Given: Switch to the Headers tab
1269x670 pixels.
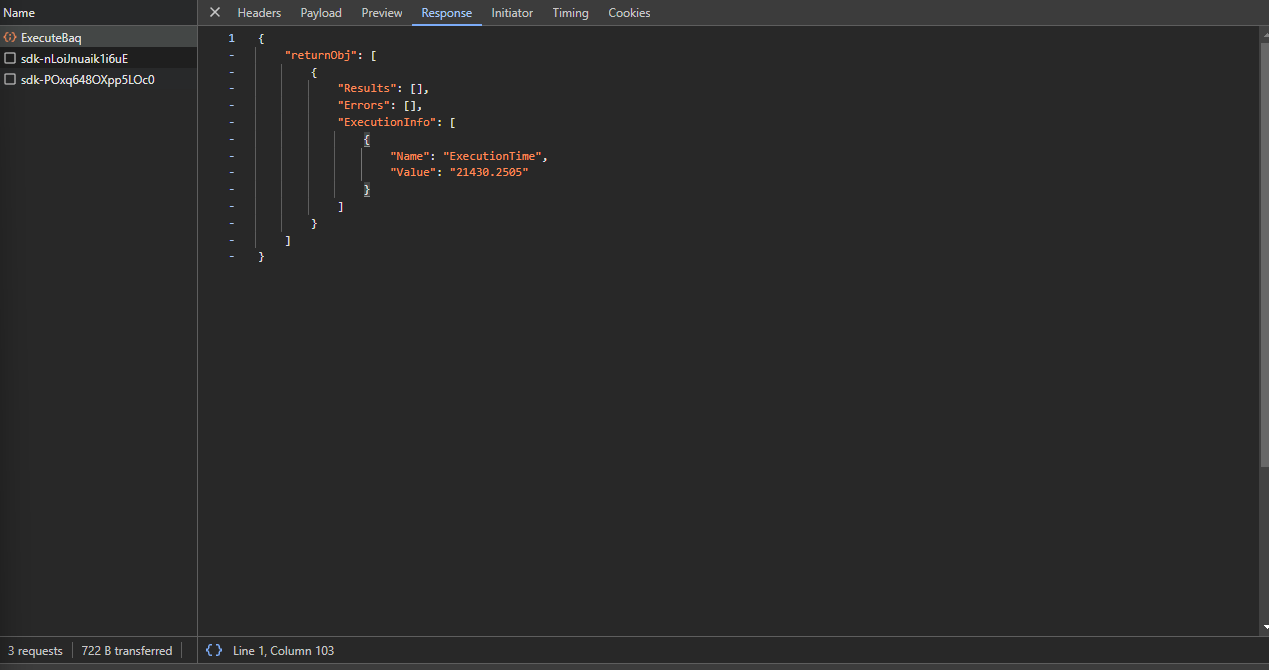Looking at the screenshot, I should click(x=259, y=13).
